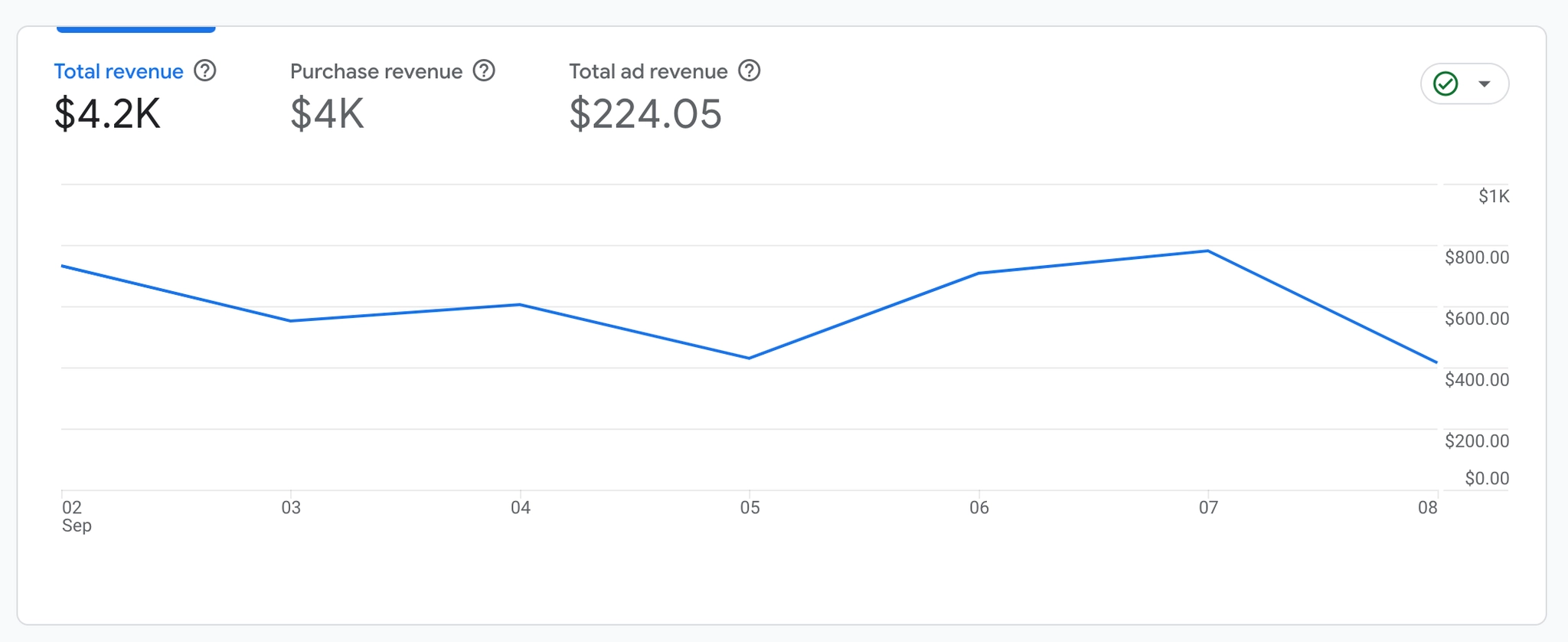This screenshot has width=1568, height=642.
Task: Switch to the Total ad revenue tab label
Action: [648, 72]
